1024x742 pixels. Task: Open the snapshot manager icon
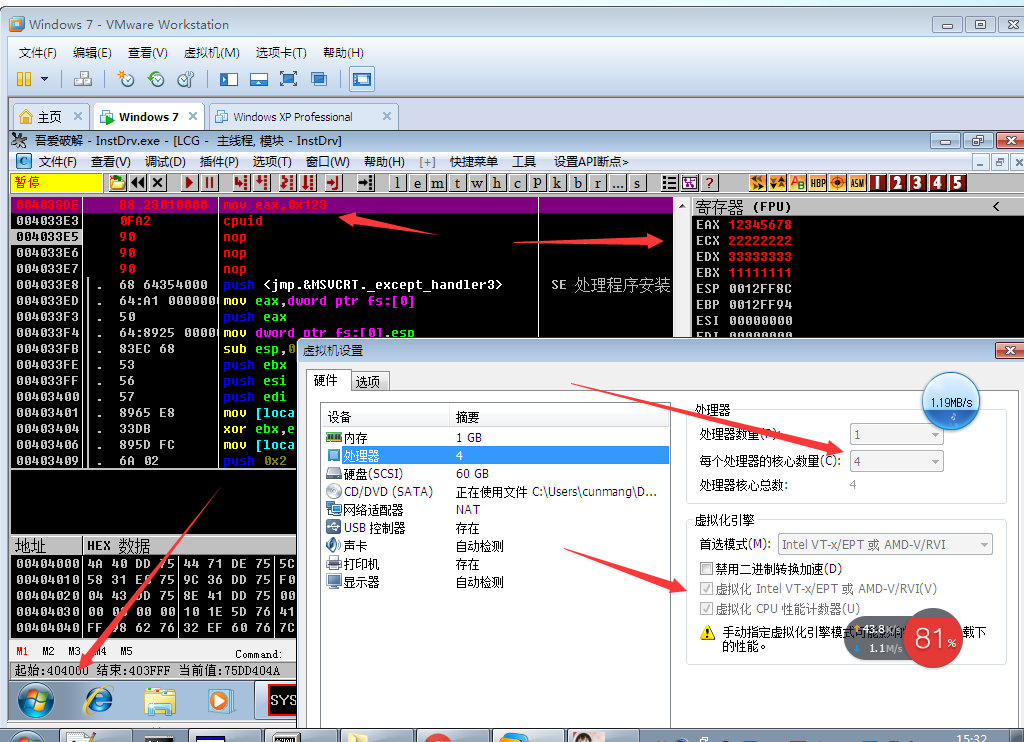tap(185, 79)
